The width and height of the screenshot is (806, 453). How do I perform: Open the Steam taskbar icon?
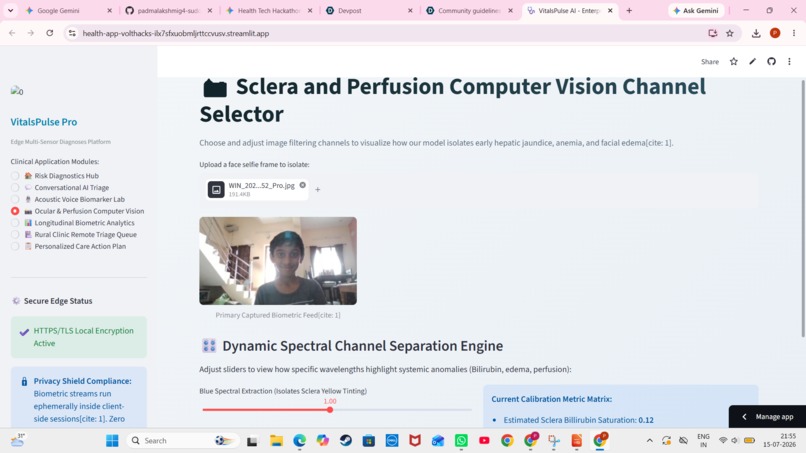click(x=346, y=441)
